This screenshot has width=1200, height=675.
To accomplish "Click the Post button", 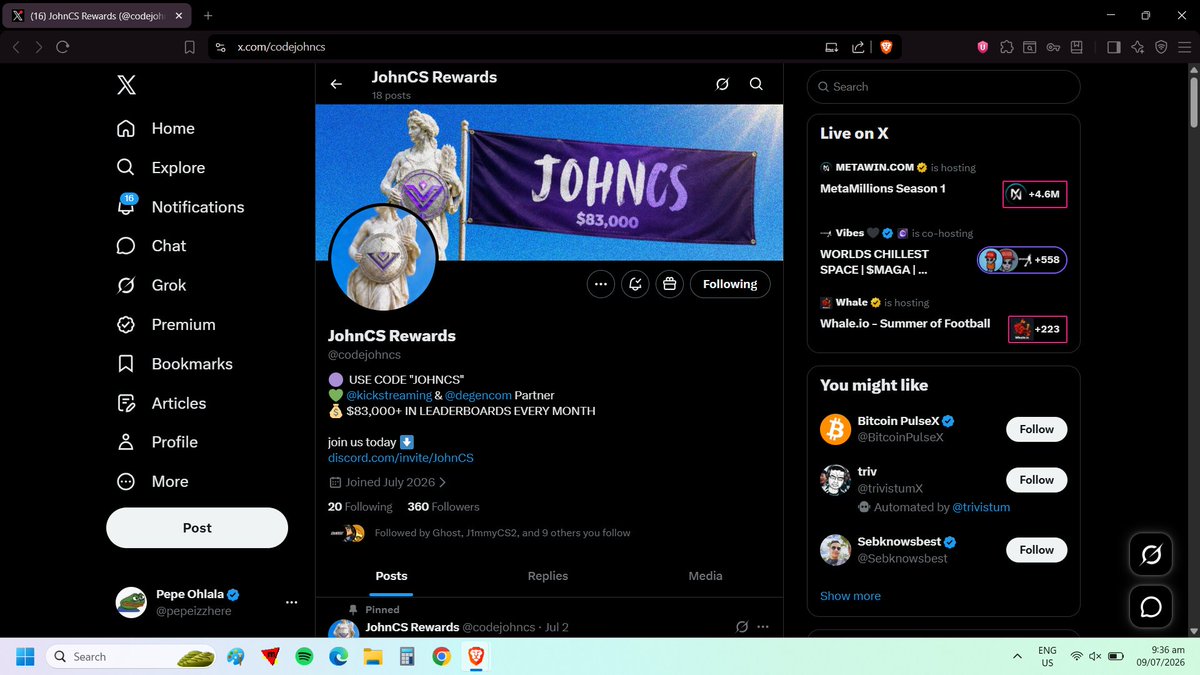I will [x=197, y=528].
